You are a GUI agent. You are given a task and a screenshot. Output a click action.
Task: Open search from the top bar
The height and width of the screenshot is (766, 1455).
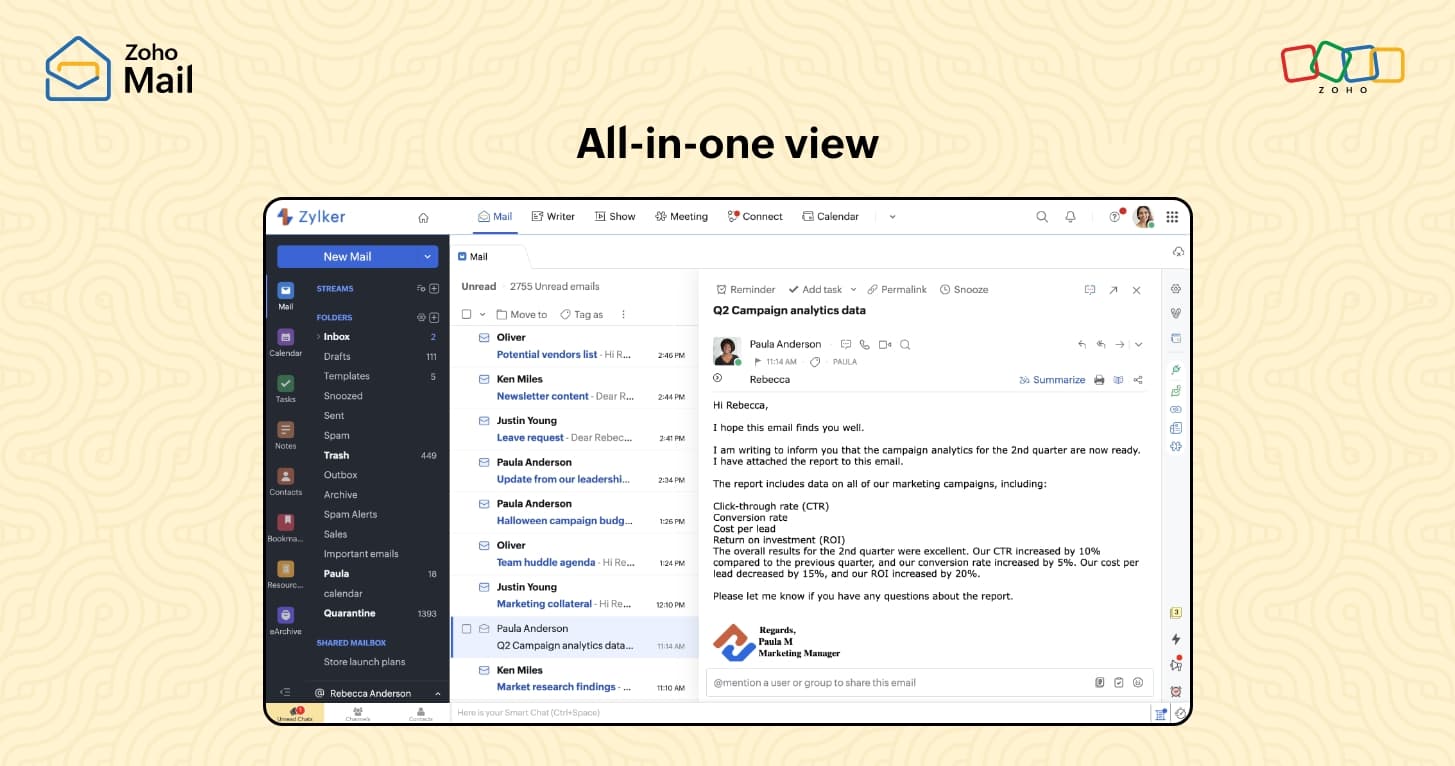pyautogui.click(x=1042, y=216)
